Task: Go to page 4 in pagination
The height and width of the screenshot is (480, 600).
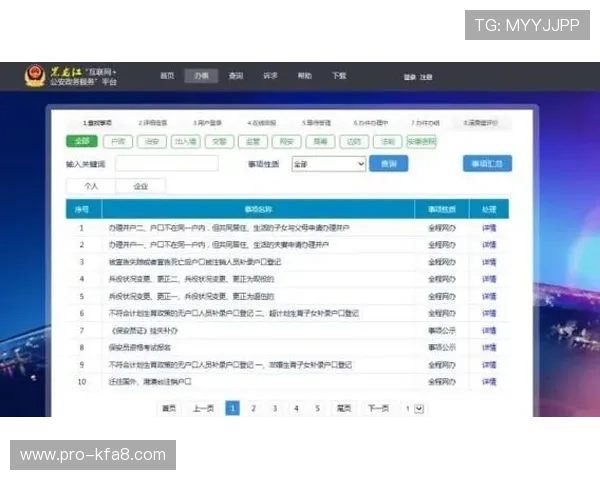Action: [296, 408]
